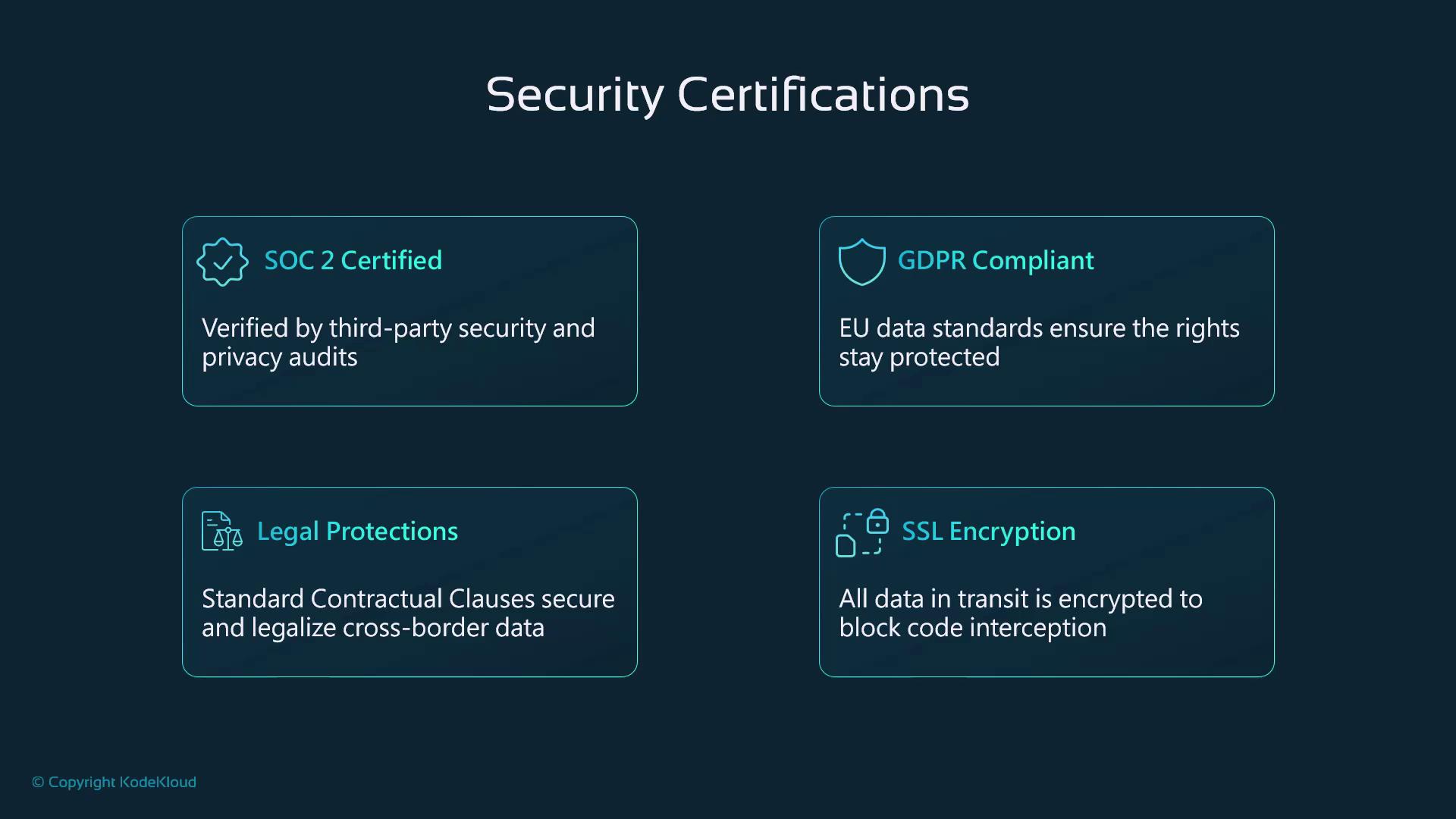Click the SSL padlock transfer icon
The height and width of the screenshot is (819, 1456).
tap(861, 532)
